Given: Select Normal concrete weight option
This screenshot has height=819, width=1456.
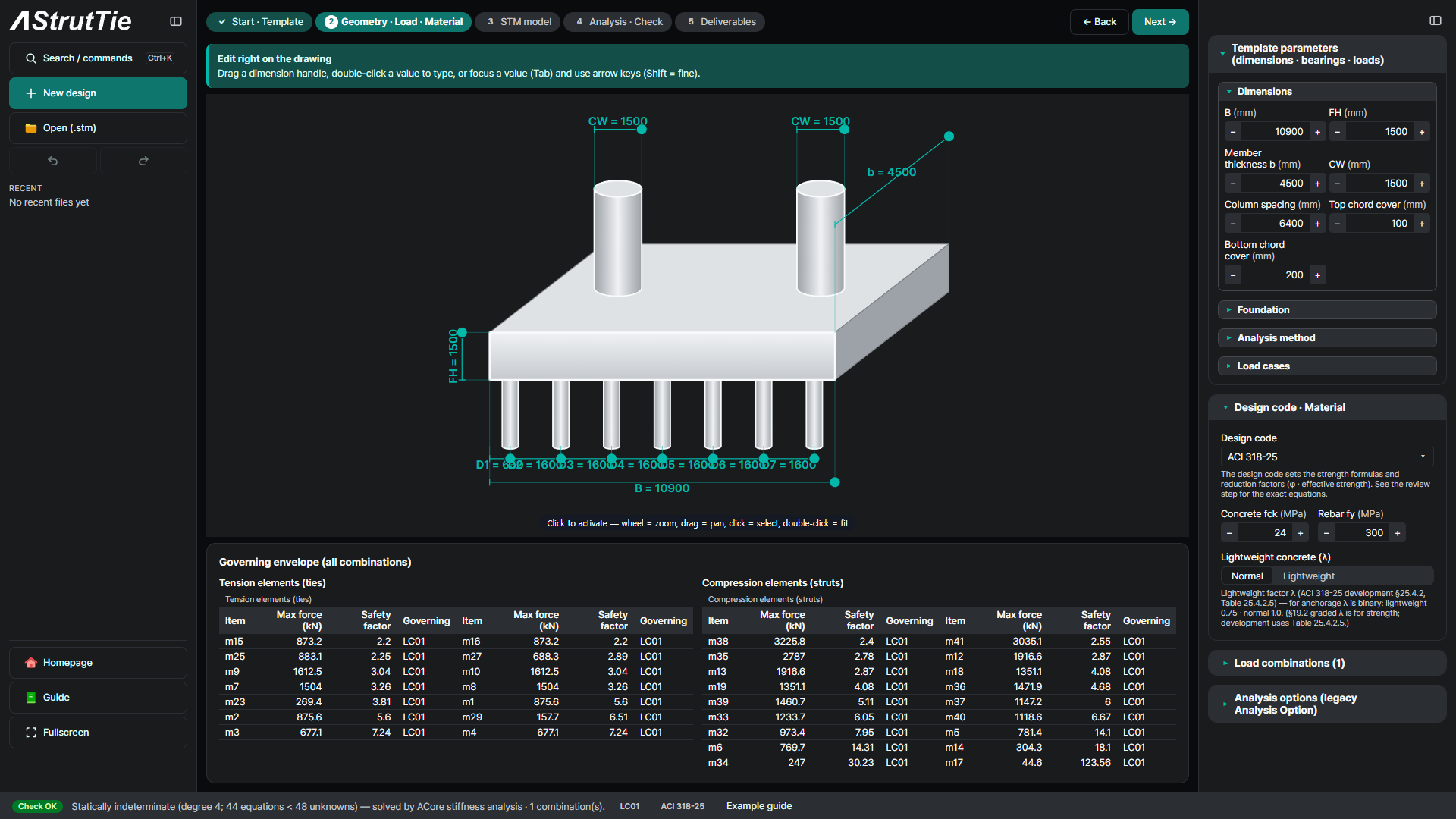Looking at the screenshot, I should click(1247, 576).
